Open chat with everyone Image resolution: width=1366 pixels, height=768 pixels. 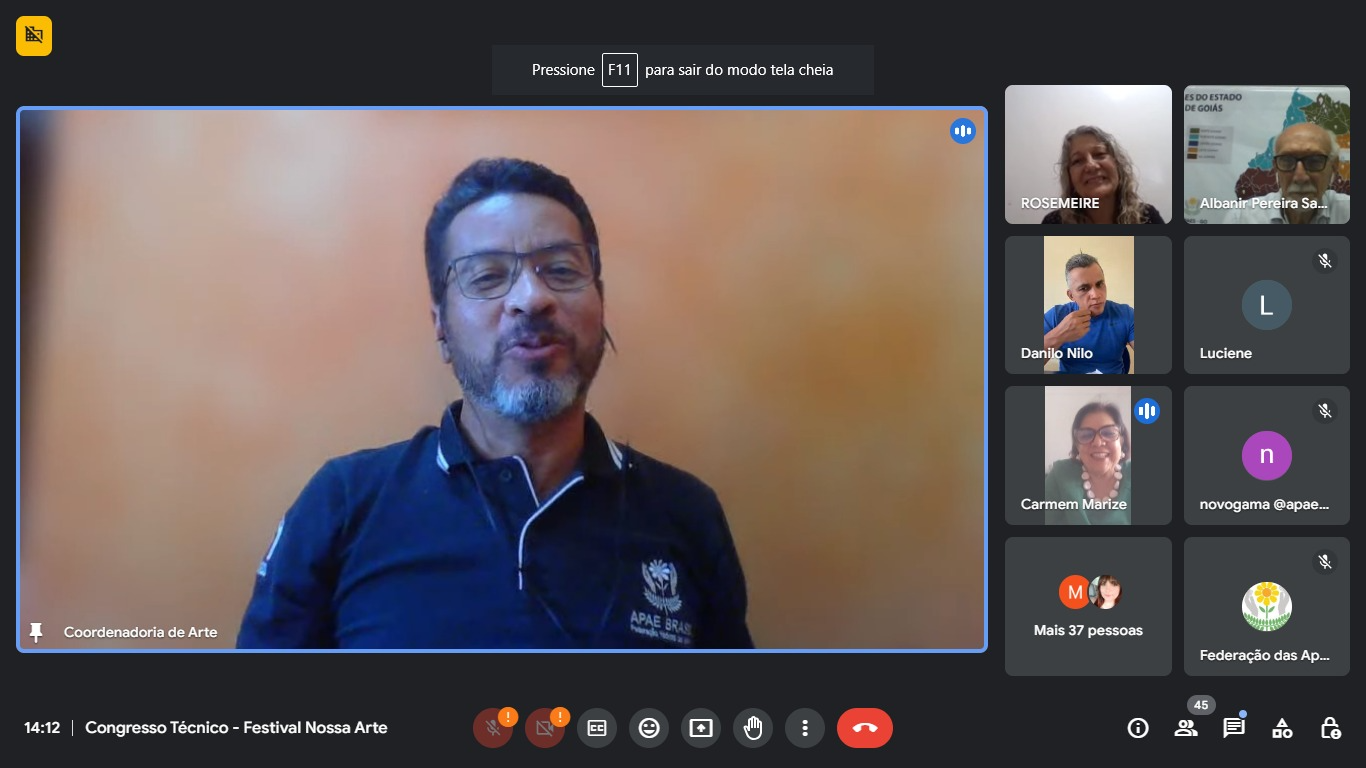(1234, 728)
